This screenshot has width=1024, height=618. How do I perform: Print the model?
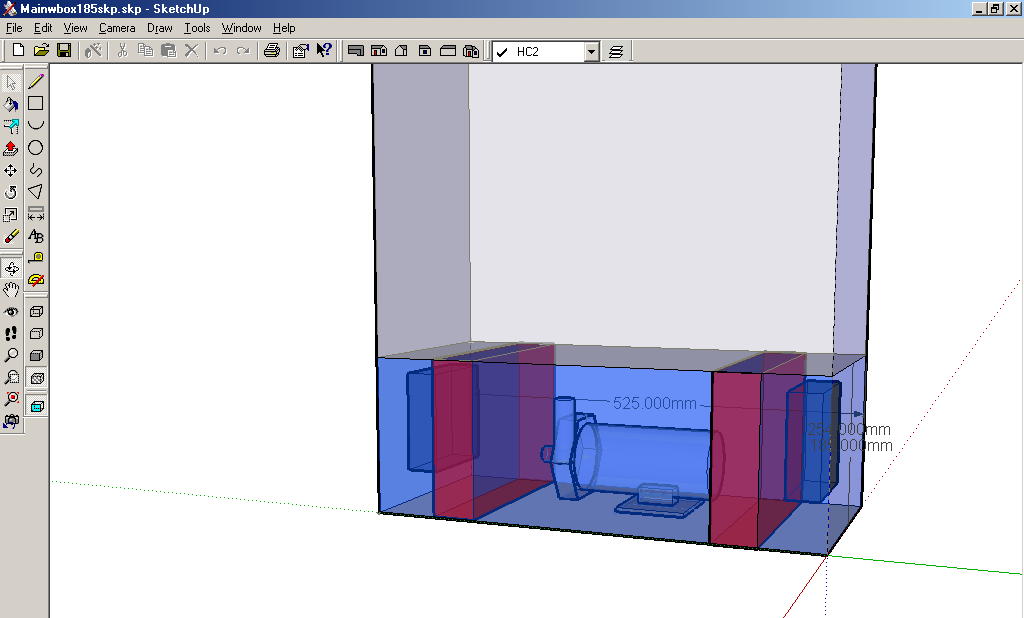272,50
